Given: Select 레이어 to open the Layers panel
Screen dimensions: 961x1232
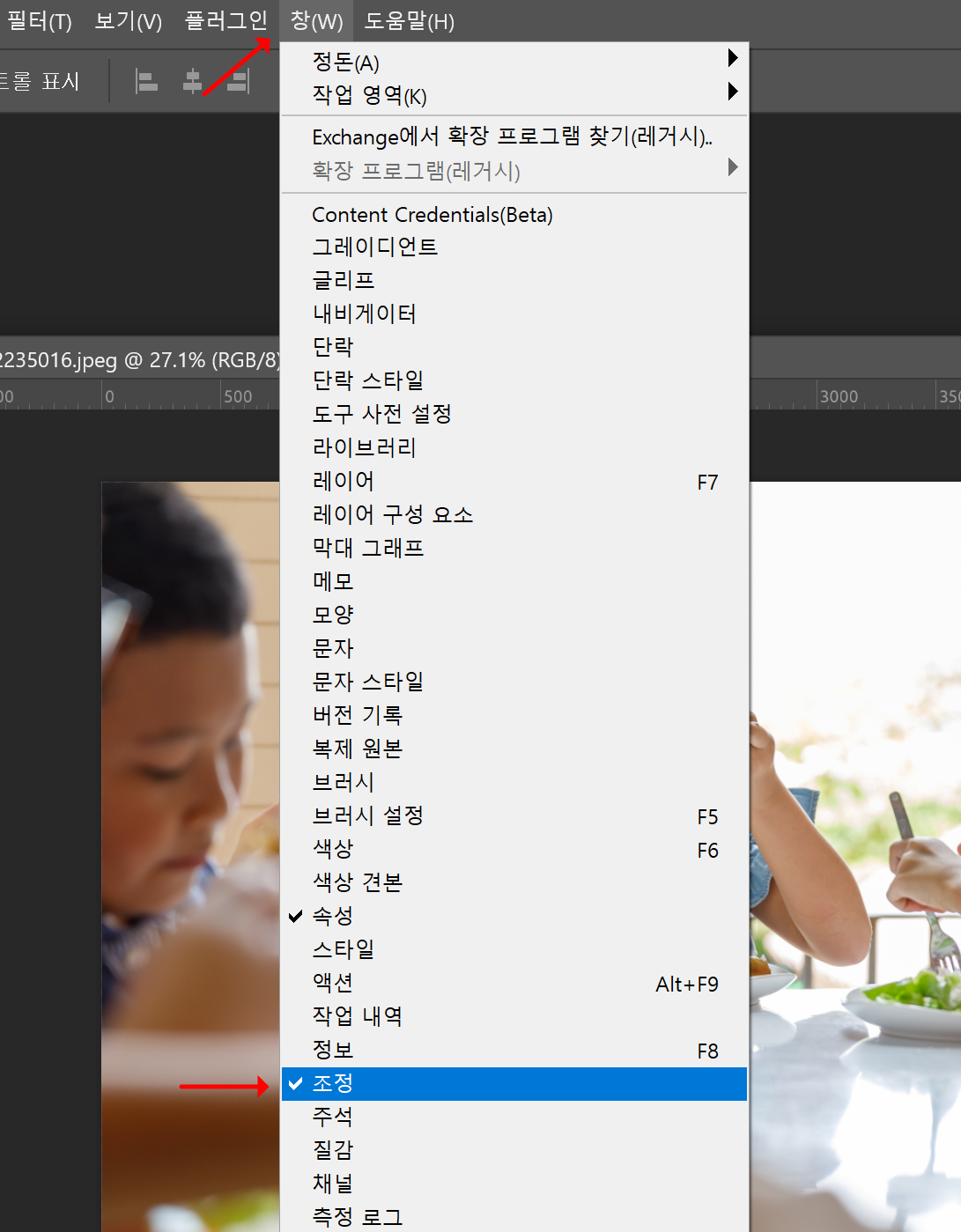Looking at the screenshot, I should coord(343,482).
